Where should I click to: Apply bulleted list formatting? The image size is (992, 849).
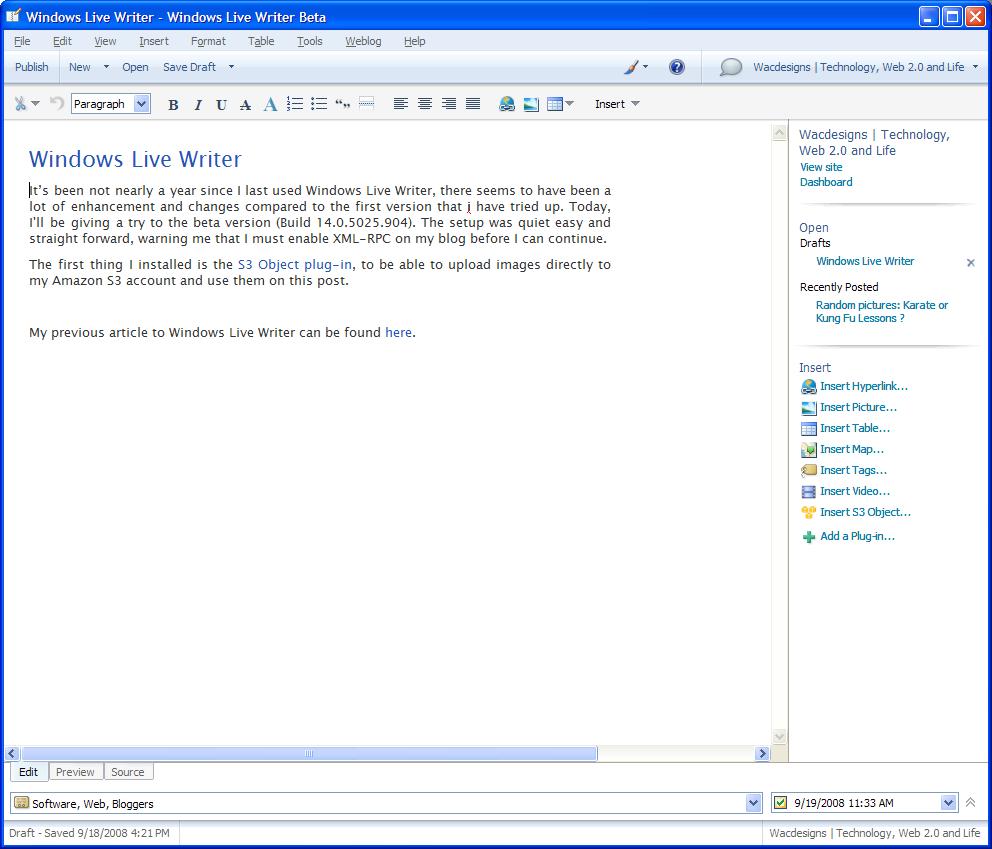(319, 104)
